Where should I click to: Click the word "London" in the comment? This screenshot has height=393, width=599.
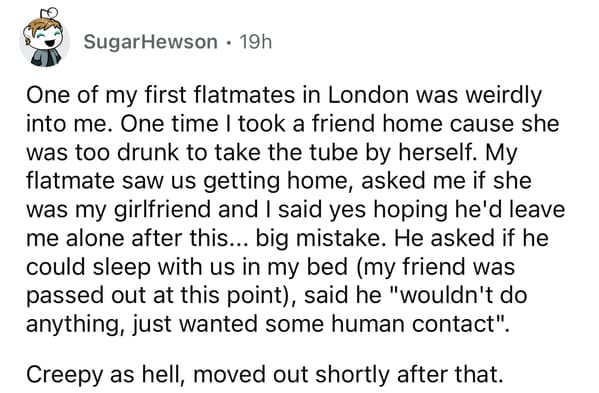pyautogui.click(x=368, y=95)
